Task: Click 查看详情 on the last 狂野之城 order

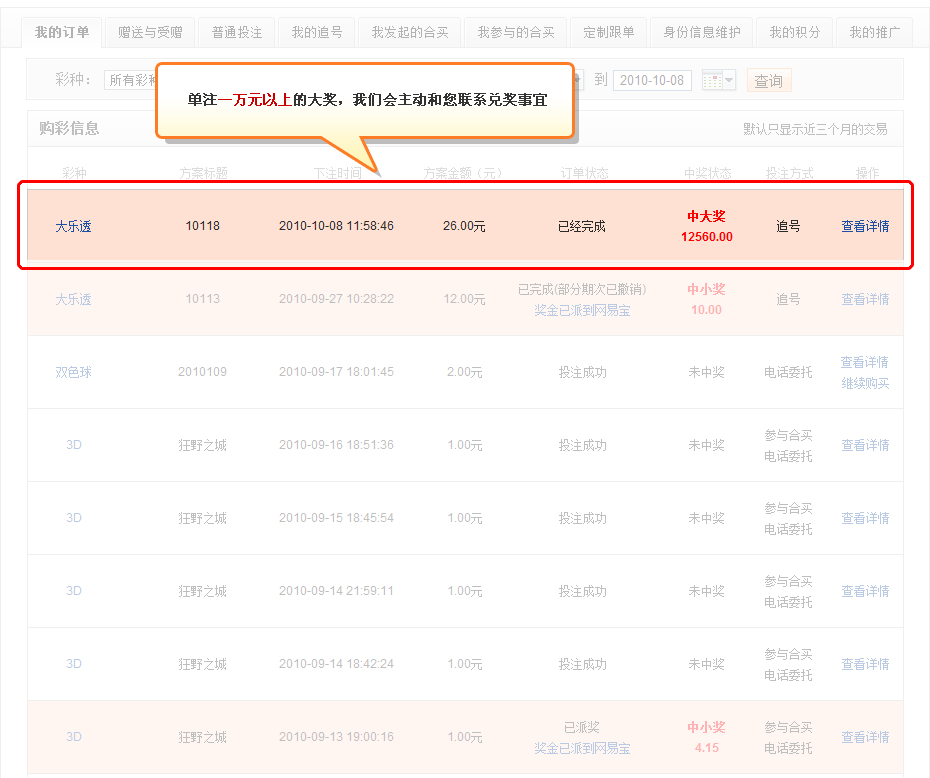Action: pyautogui.click(x=864, y=737)
